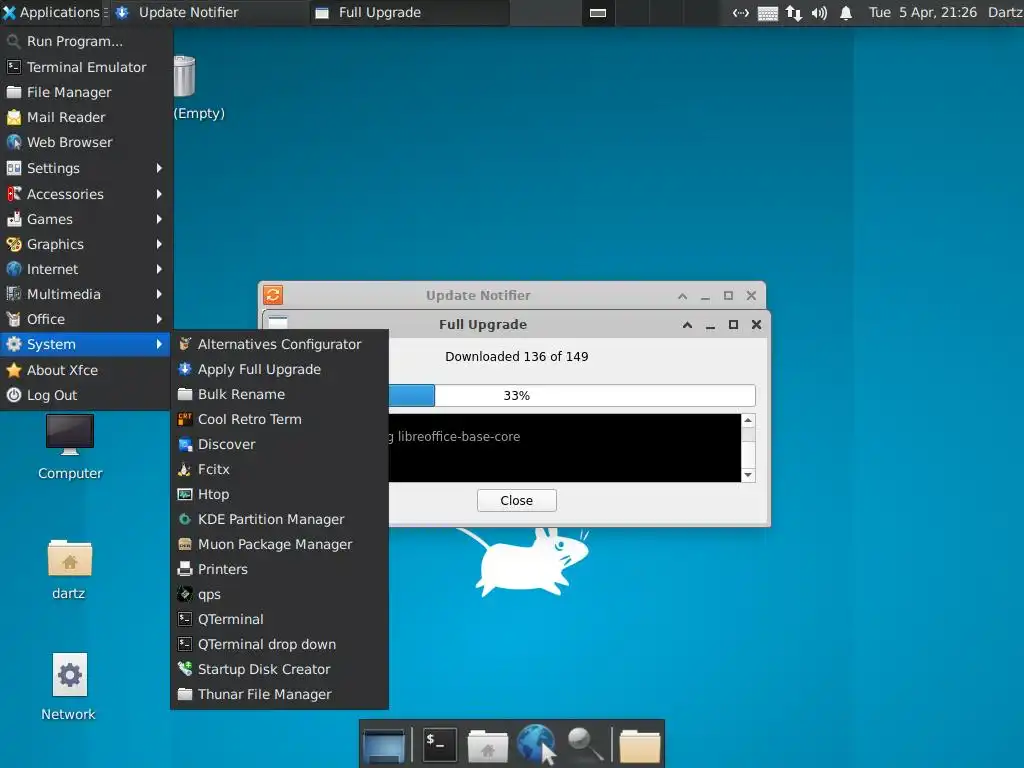Open home folder from the bottom dock
This screenshot has width=1024, height=768.
click(x=488, y=745)
